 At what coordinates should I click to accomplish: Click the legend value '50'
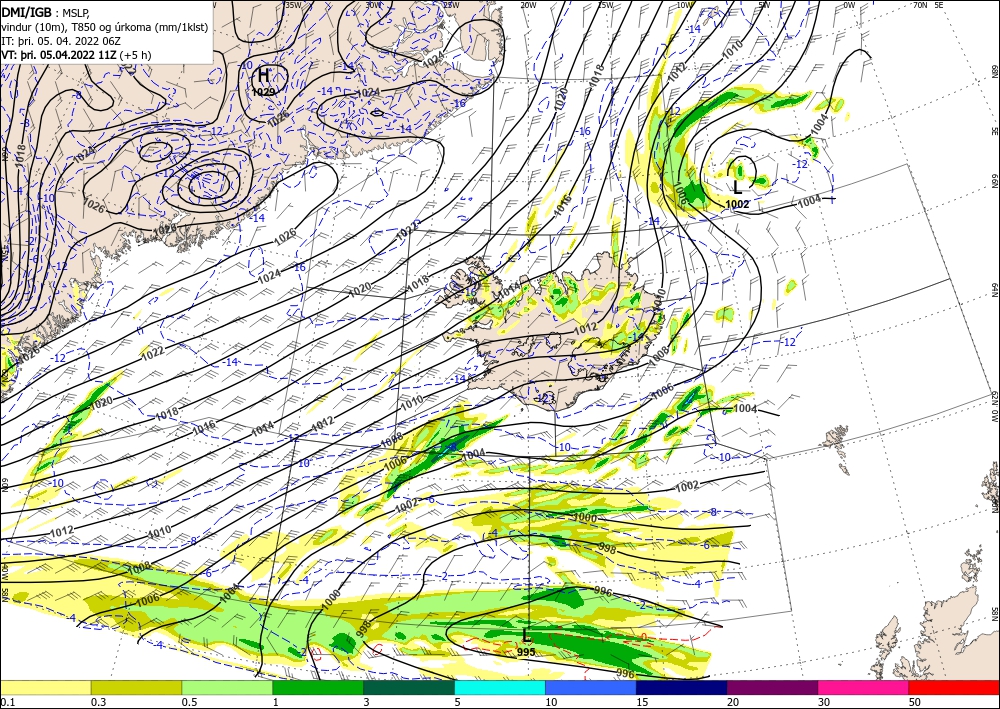[915, 702]
